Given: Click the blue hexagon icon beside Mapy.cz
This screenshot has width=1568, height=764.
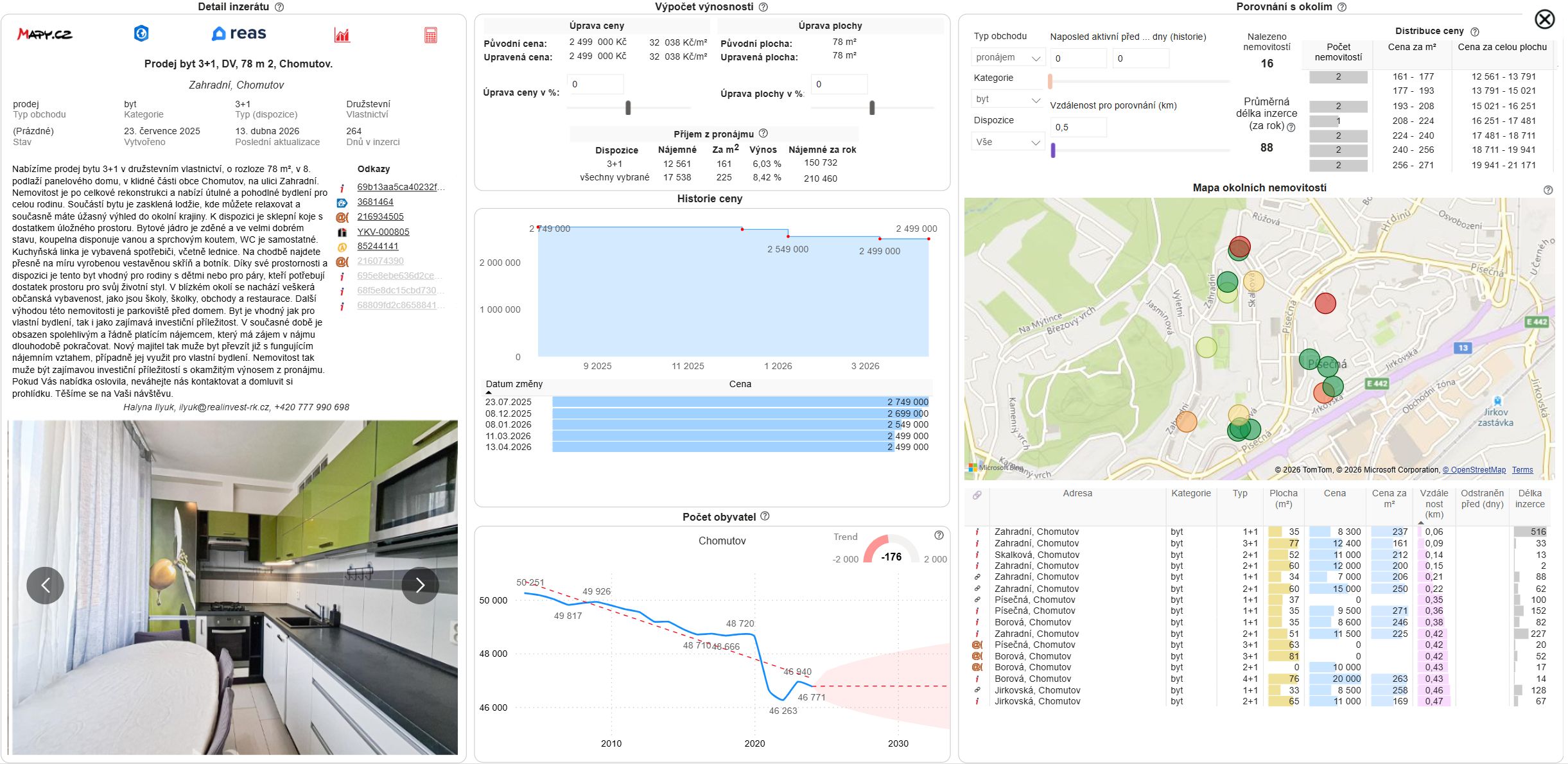Looking at the screenshot, I should click(141, 33).
